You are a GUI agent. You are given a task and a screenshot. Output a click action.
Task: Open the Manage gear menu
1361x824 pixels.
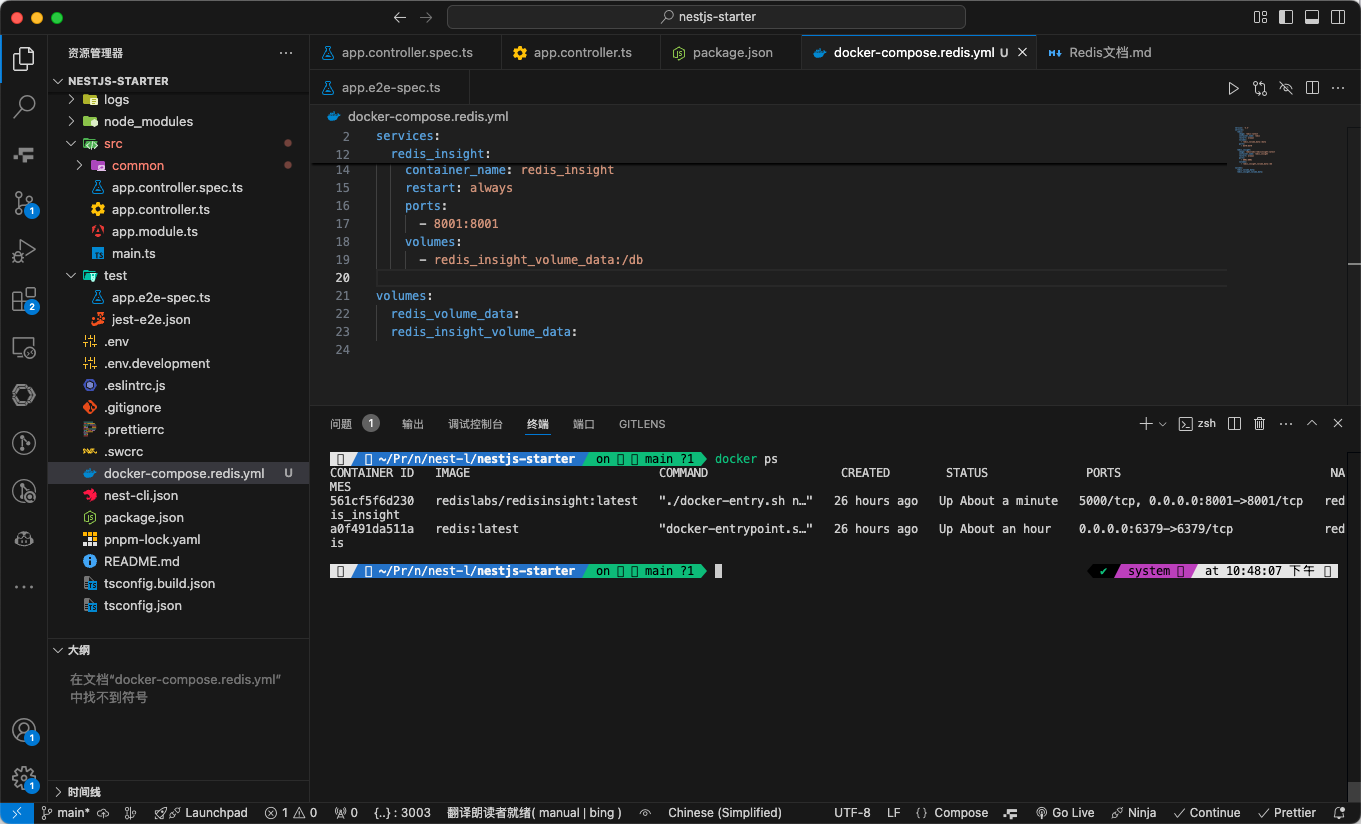click(x=24, y=778)
